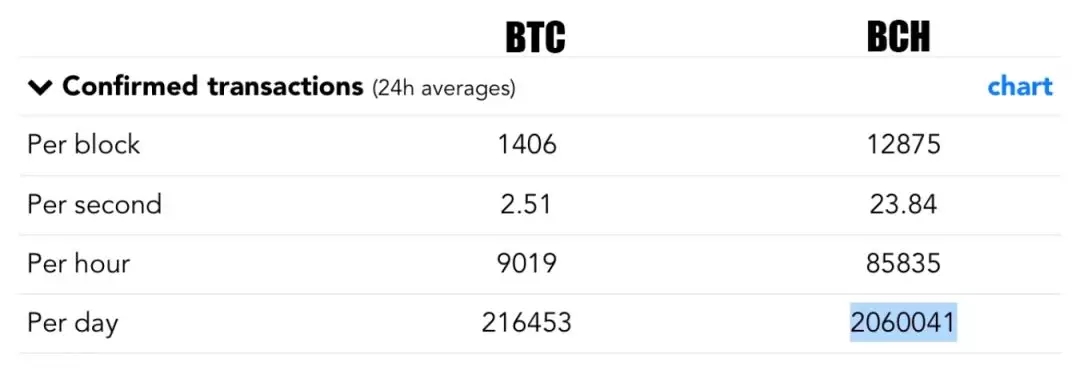
Task: Click the highlighted 2060041 value
Action: 903,322
